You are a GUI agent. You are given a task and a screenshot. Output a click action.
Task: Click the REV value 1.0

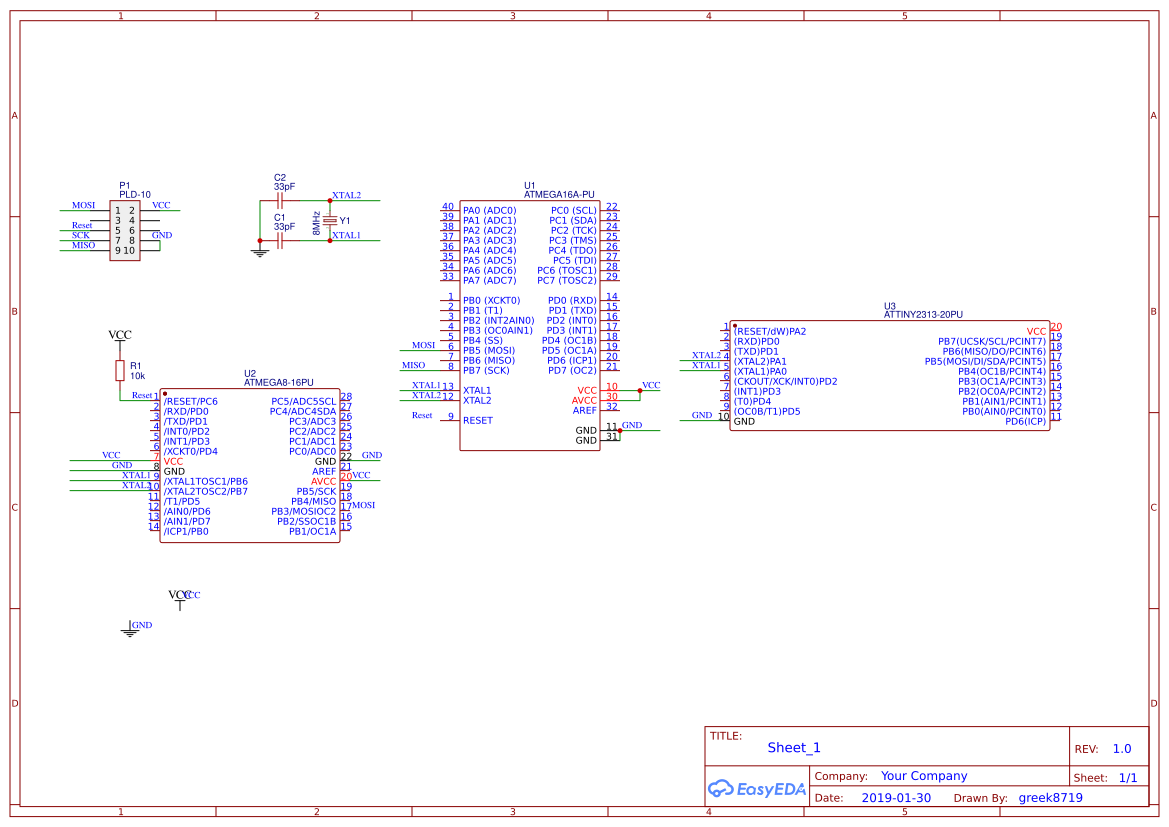[1121, 749]
